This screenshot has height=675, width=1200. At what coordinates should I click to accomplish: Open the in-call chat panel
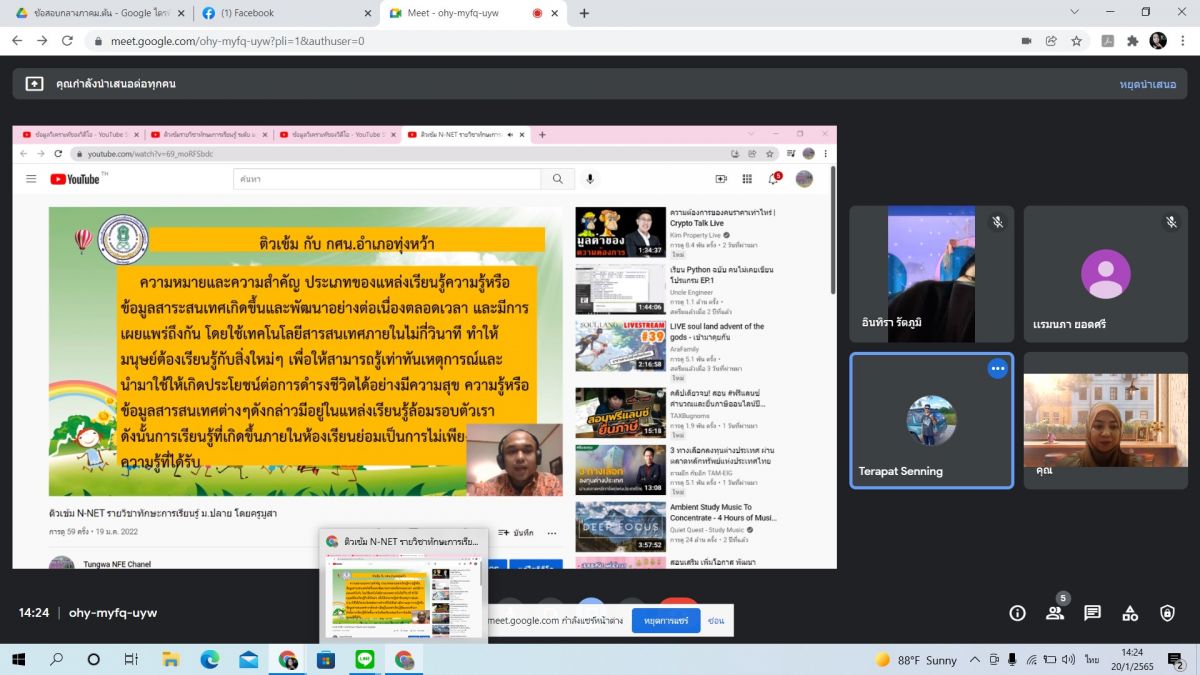click(1092, 613)
